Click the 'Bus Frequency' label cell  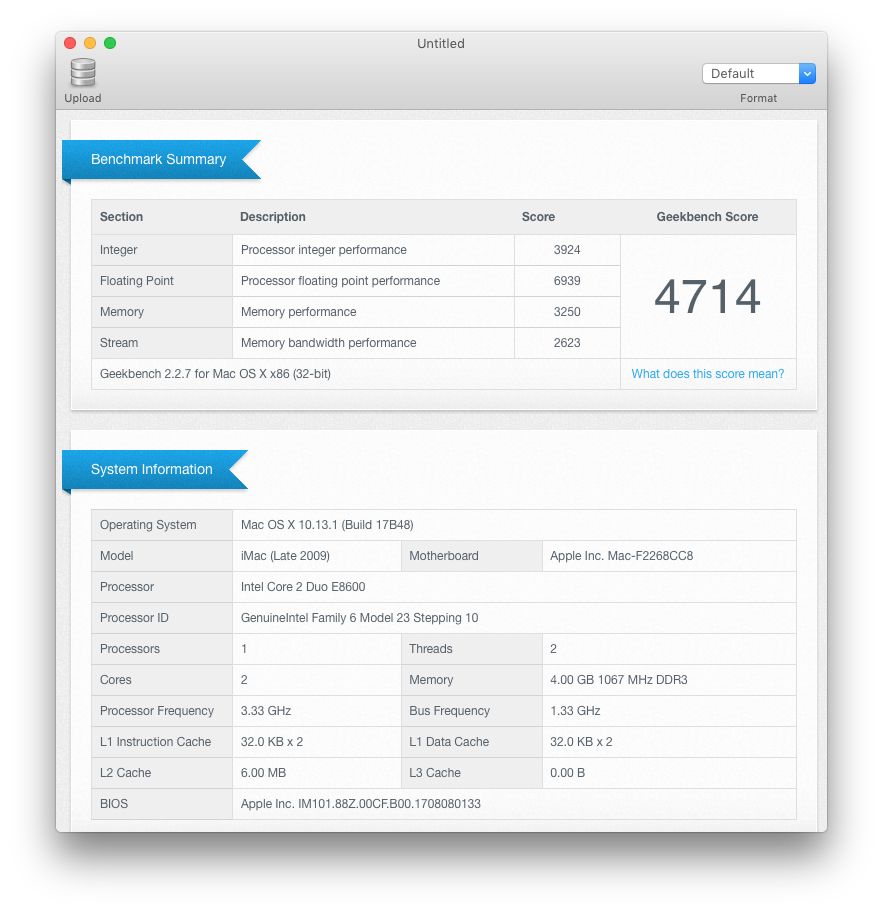click(472, 711)
